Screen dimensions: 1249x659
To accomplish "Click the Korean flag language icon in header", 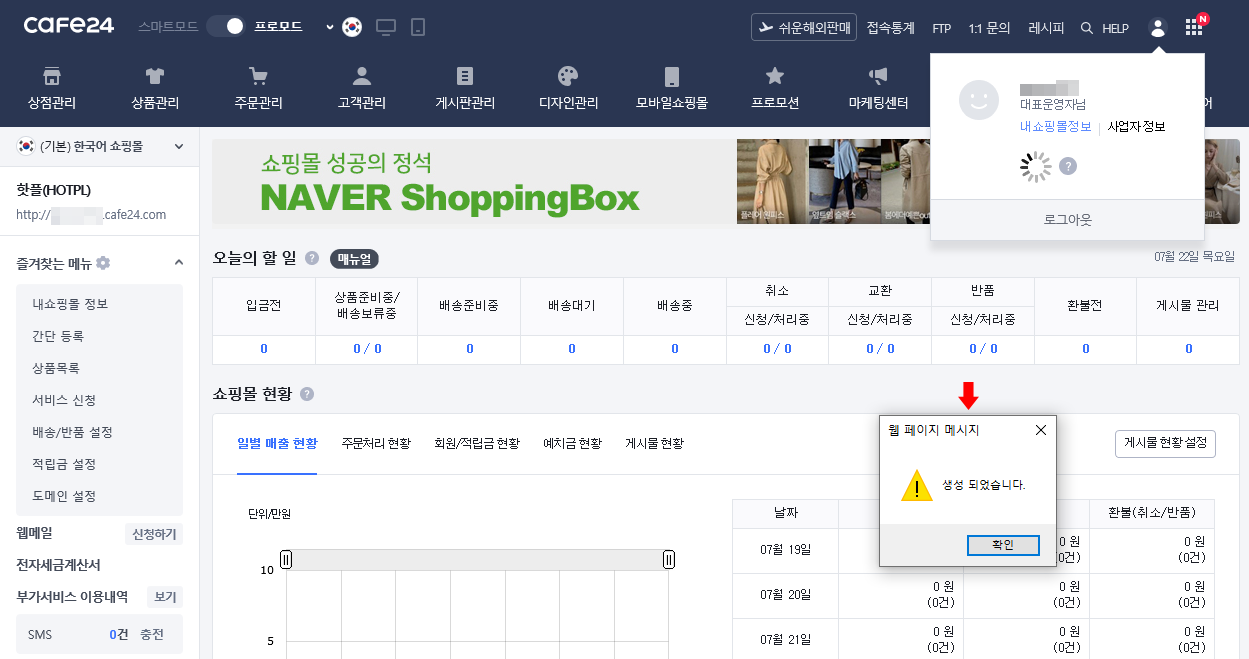I will click(351, 27).
